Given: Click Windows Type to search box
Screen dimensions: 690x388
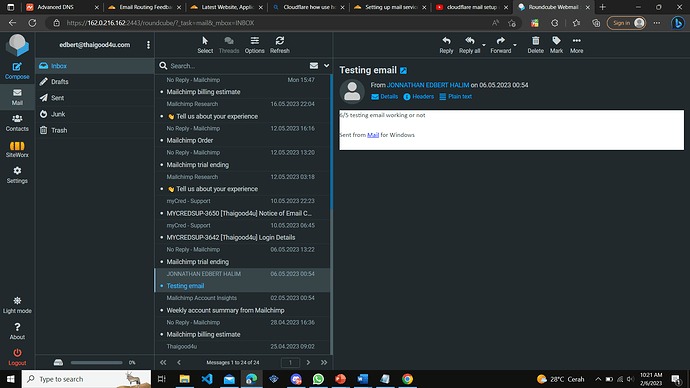Looking at the screenshot, I should coord(86,379).
